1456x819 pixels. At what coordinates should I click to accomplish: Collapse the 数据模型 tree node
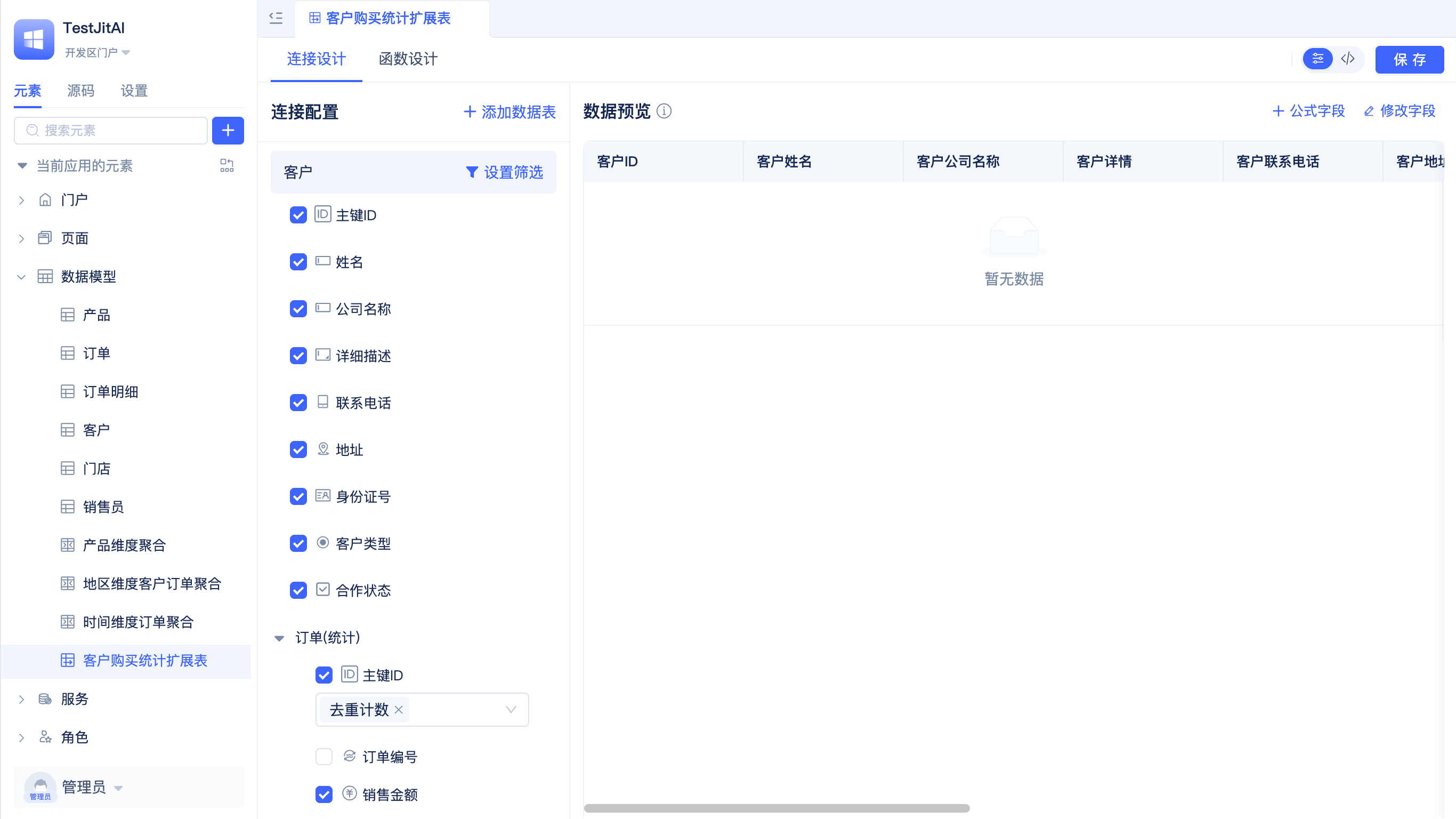(21, 277)
